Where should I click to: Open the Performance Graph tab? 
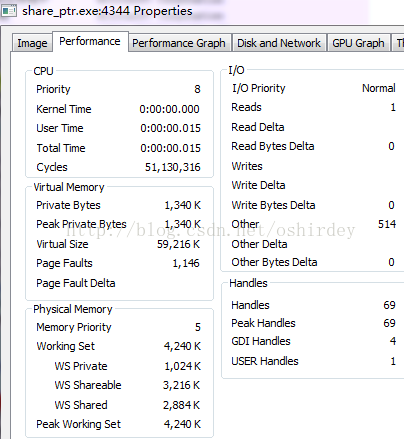(x=179, y=43)
